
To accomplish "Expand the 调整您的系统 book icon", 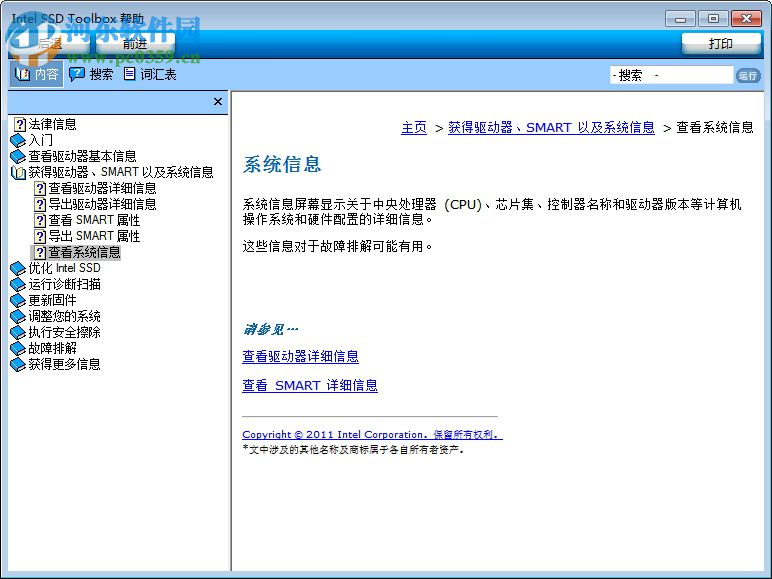I will pos(18,317).
